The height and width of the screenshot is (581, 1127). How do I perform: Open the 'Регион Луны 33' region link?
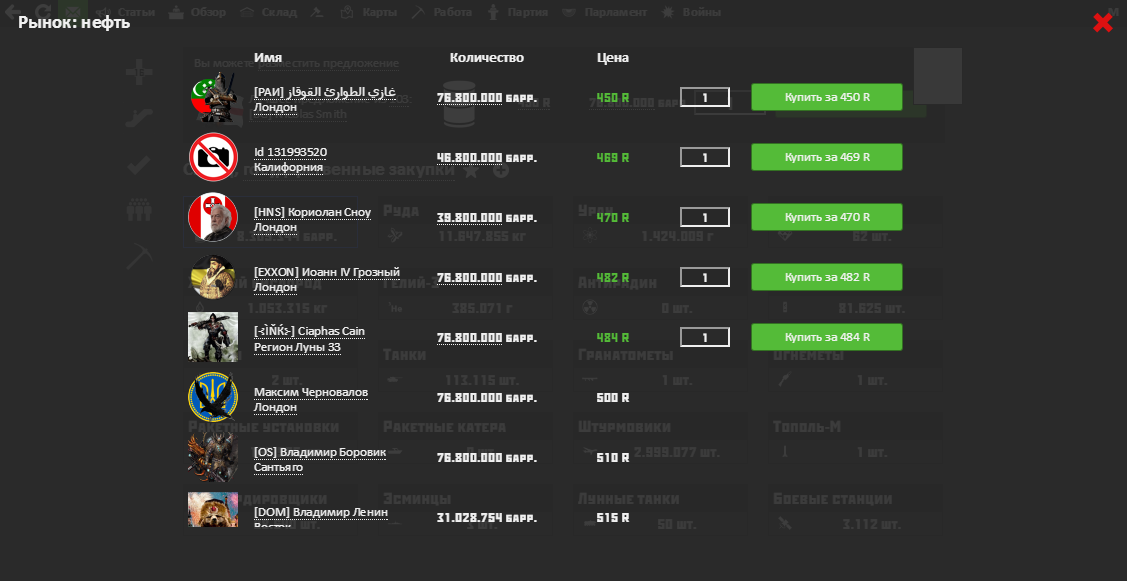(x=297, y=347)
